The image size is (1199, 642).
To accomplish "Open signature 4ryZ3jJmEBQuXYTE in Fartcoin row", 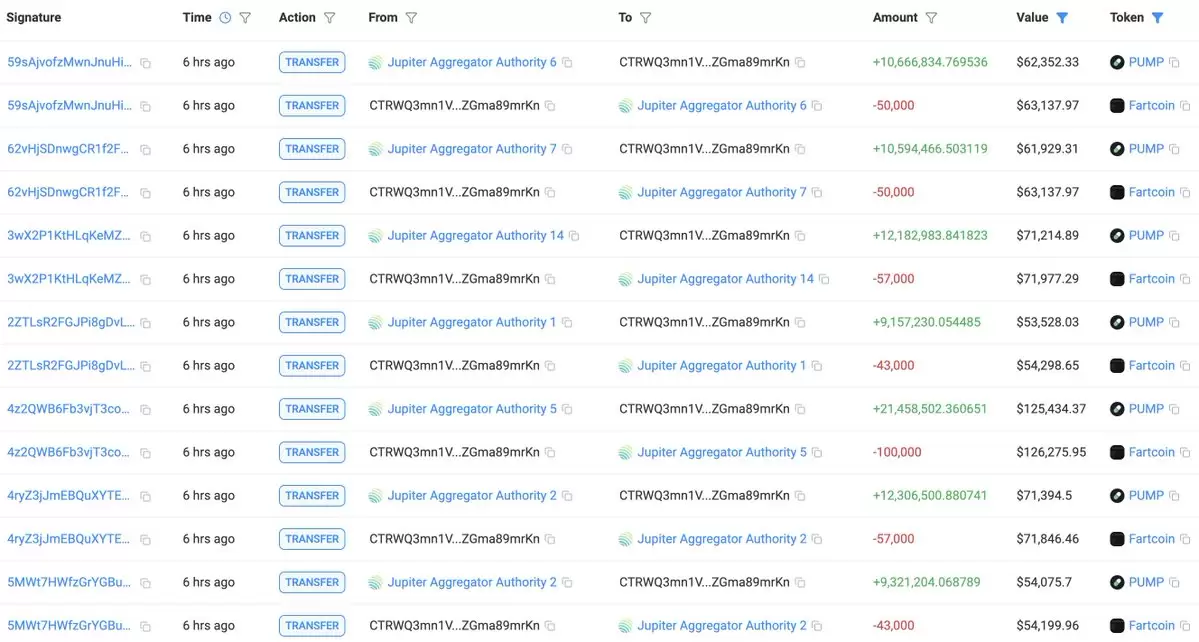I will 68,539.
